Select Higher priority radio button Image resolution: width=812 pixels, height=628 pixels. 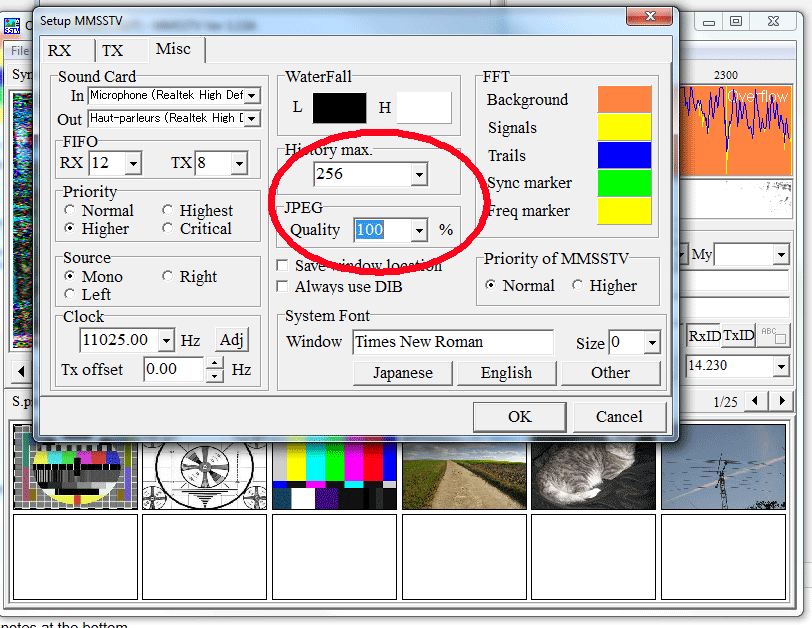coord(70,228)
